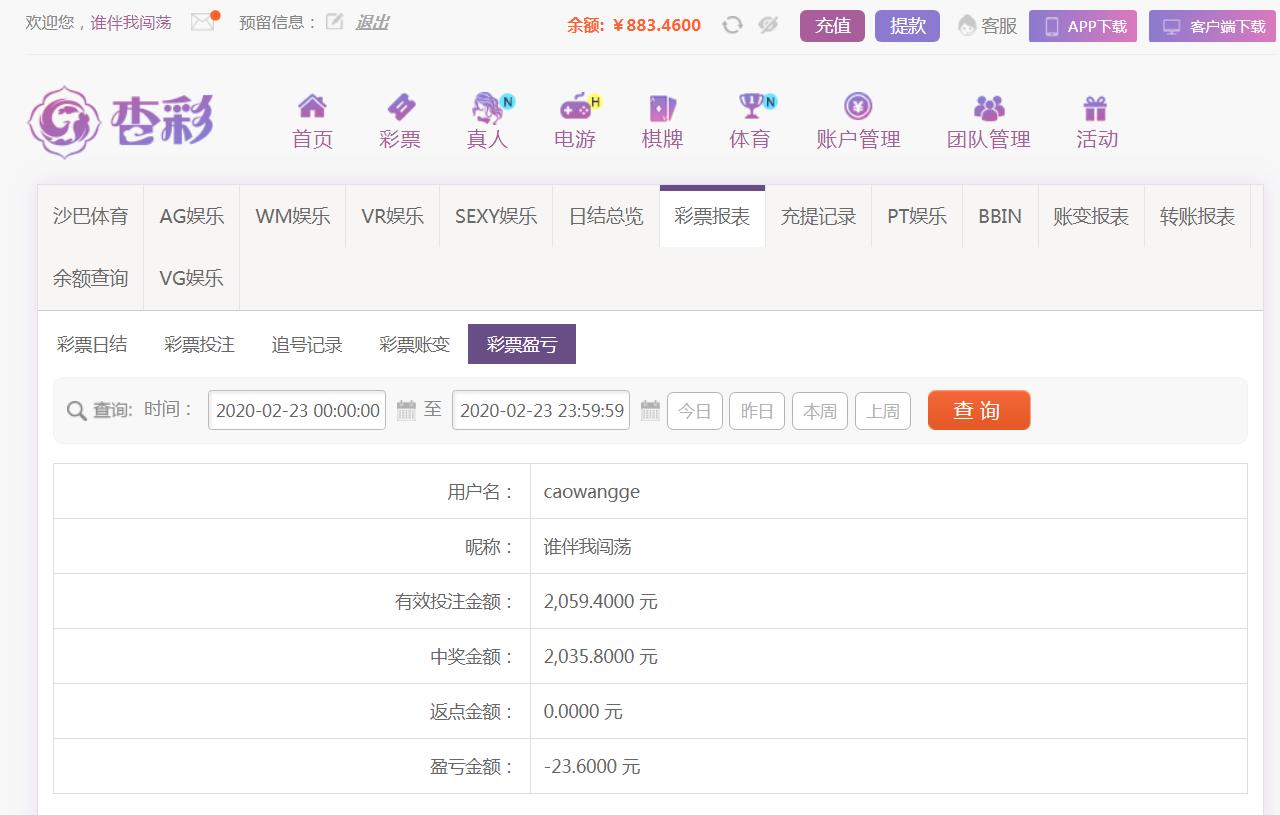The height and width of the screenshot is (815, 1280).
Task: Select the 彩票投注 sub-tab
Action: point(199,345)
